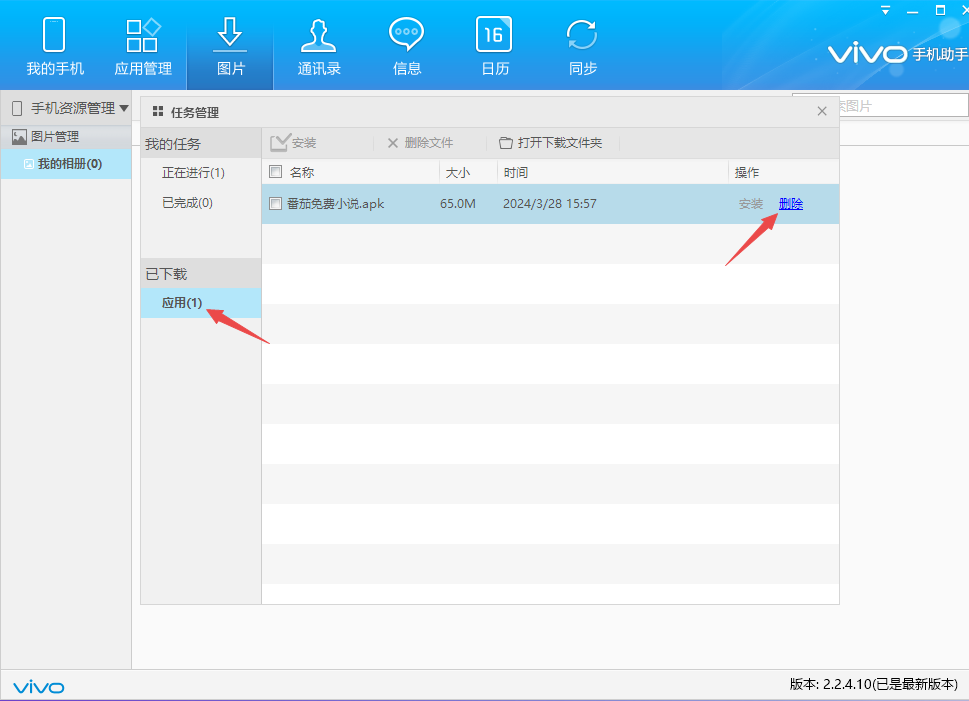Check the 番茄免费小说.apk row checkbox

[276, 203]
